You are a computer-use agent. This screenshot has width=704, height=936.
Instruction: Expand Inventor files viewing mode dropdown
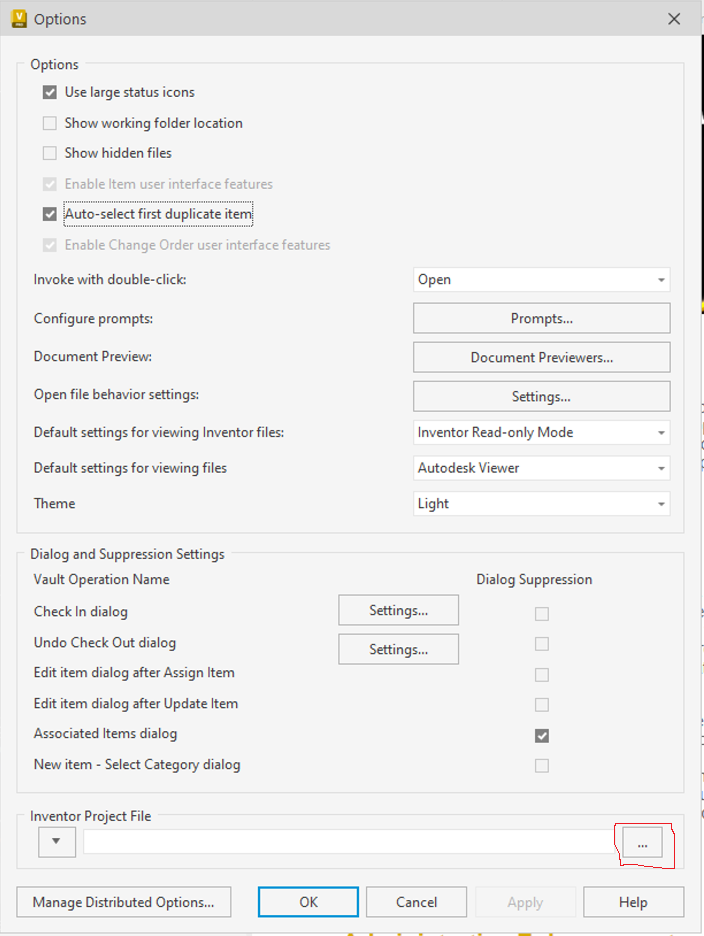click(x=541, y=433)
